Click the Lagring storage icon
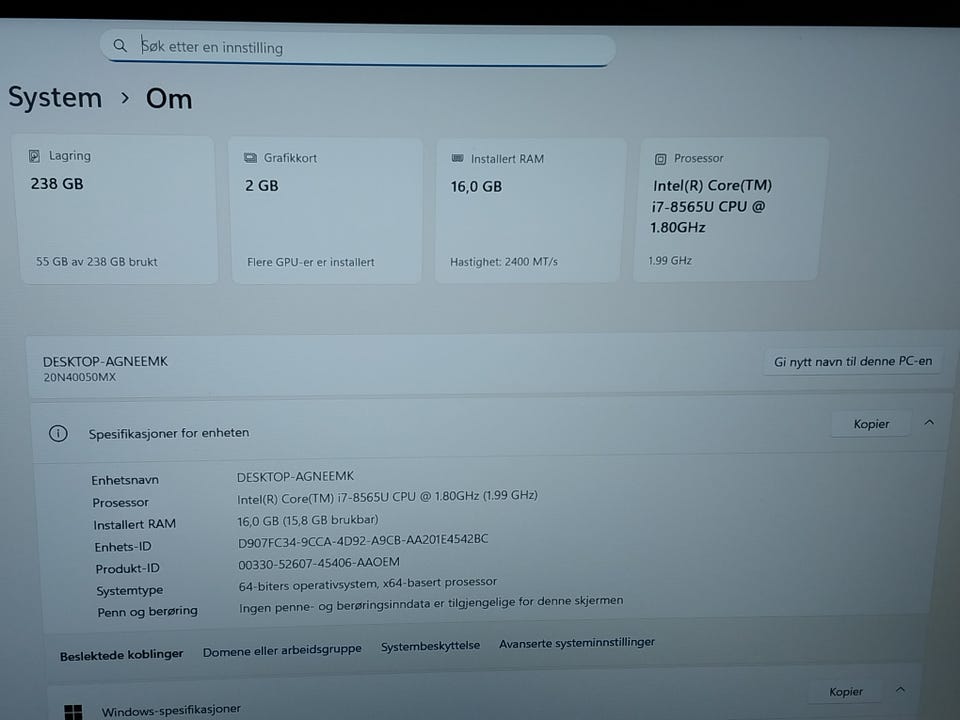 point(34,156)
